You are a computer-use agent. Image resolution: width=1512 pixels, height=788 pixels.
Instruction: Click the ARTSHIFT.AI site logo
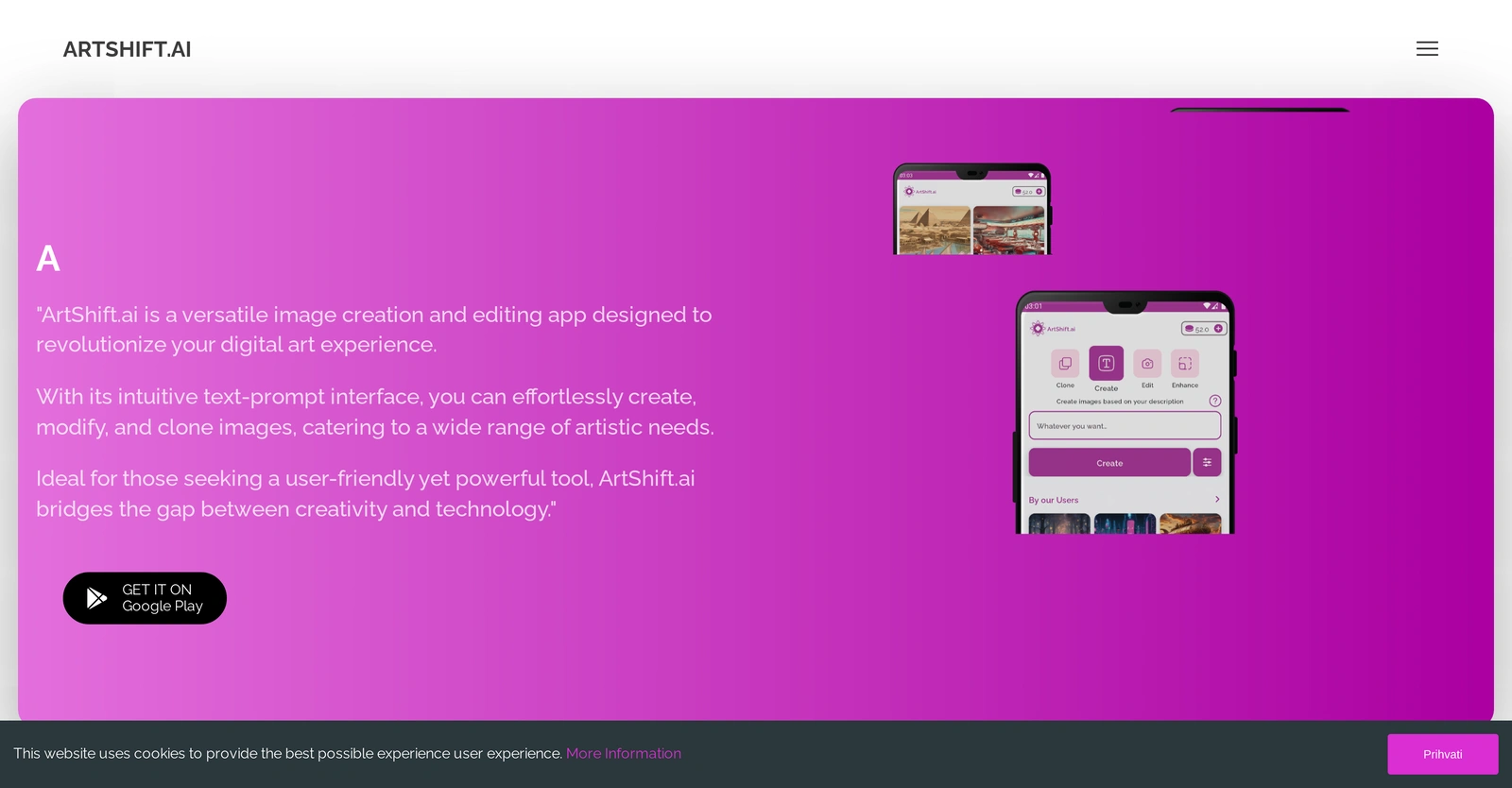(x=127, y=49)
